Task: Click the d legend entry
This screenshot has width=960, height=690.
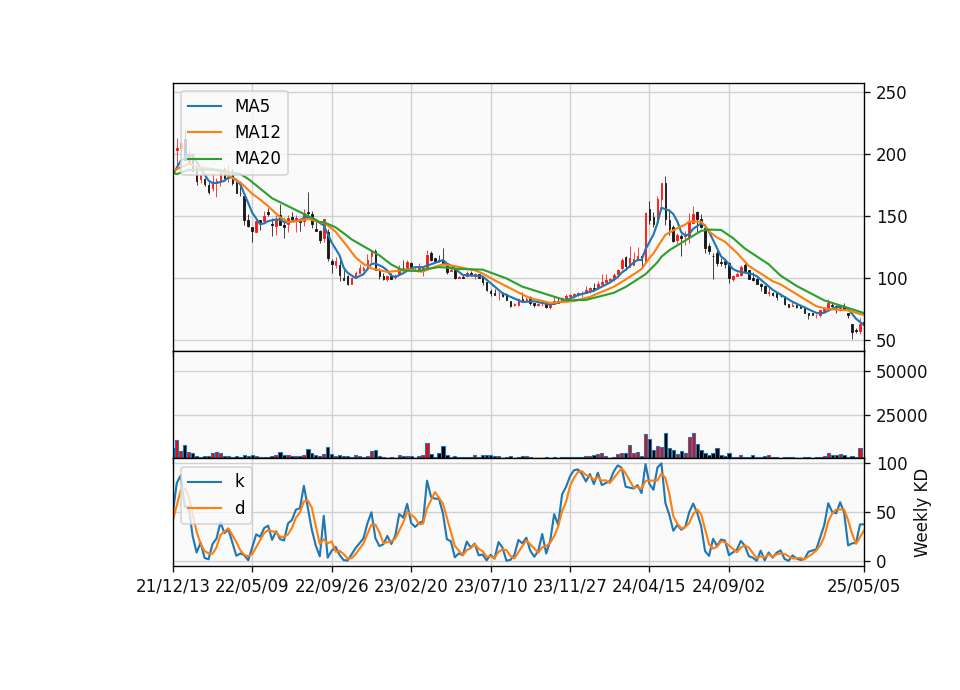Action: pos(240,508)
